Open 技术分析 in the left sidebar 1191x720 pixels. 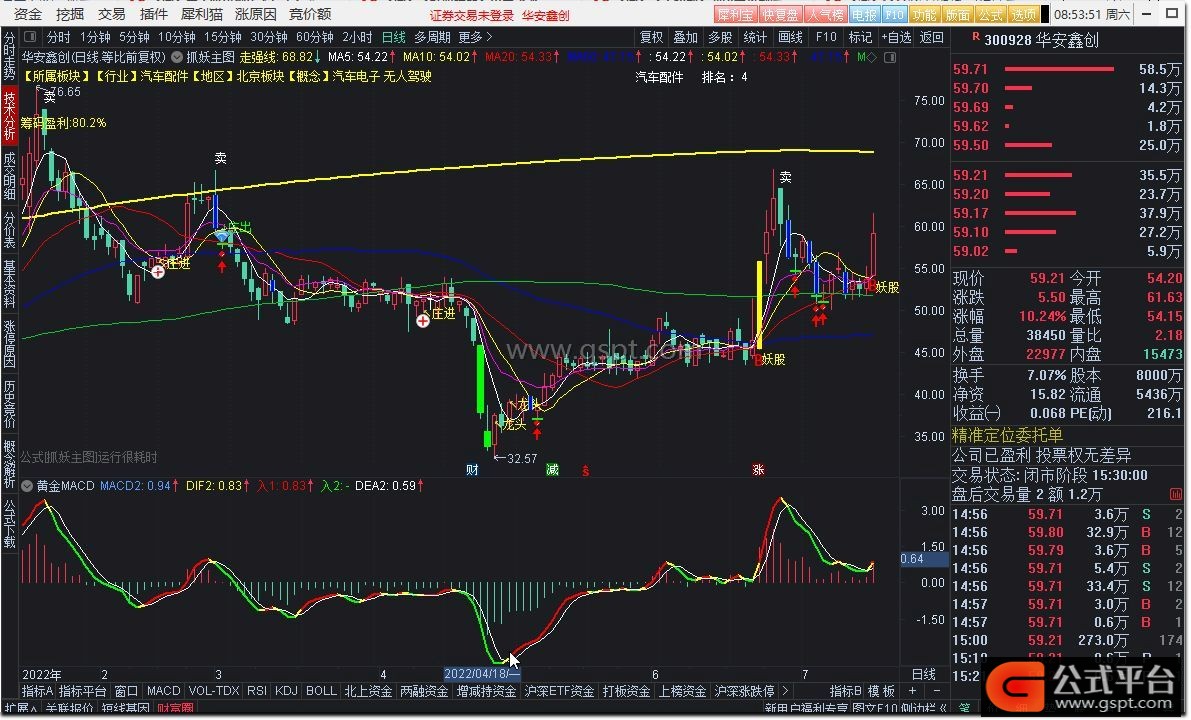(9, 115)
